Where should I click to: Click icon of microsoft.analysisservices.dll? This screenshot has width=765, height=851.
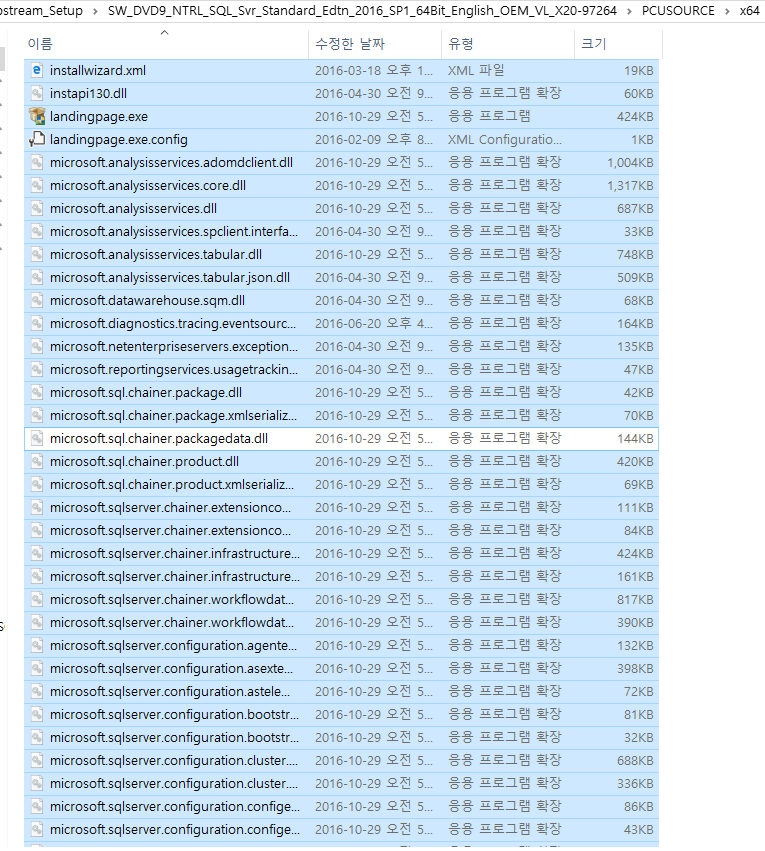(37, 208)
